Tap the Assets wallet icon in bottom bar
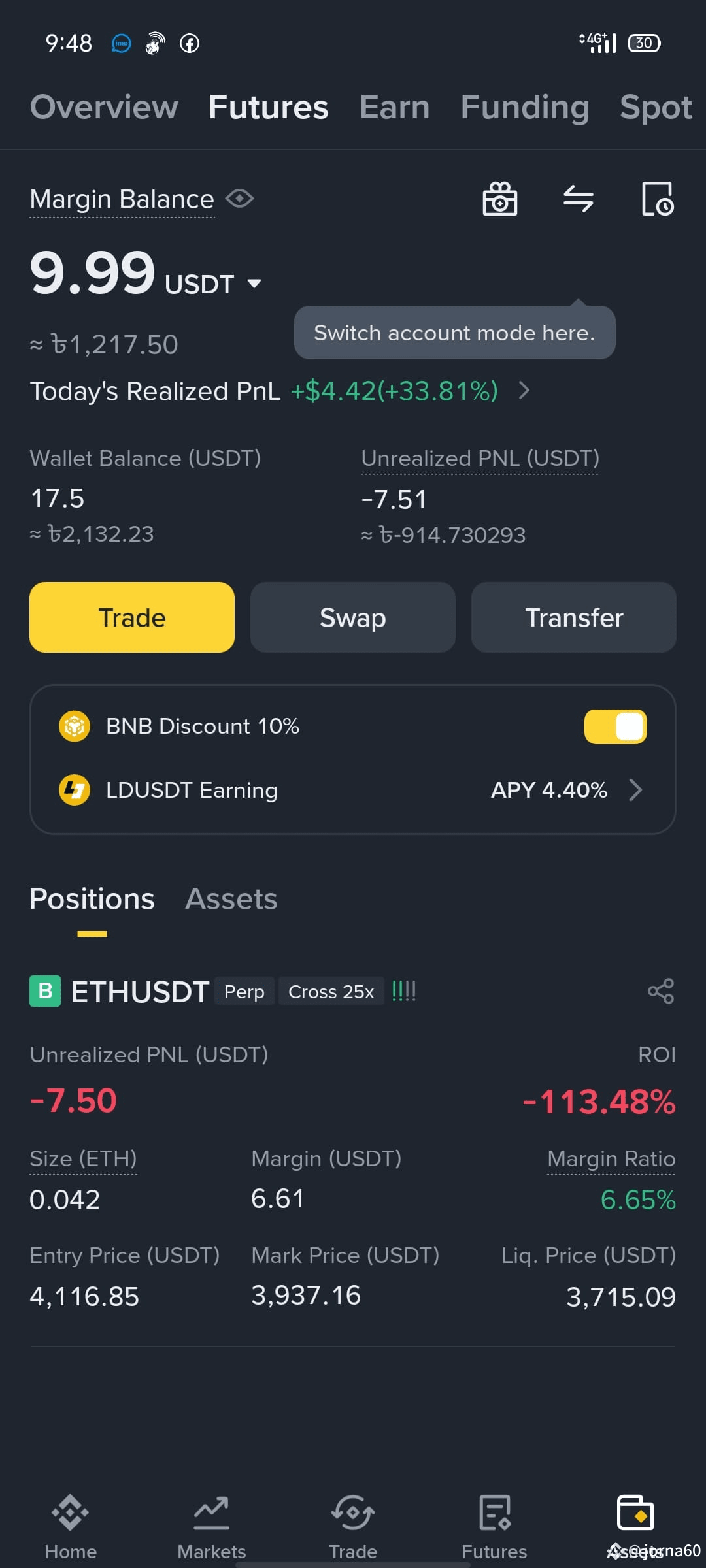Viewport: 706px width, 1568px height. click(x=635, y=1513)
